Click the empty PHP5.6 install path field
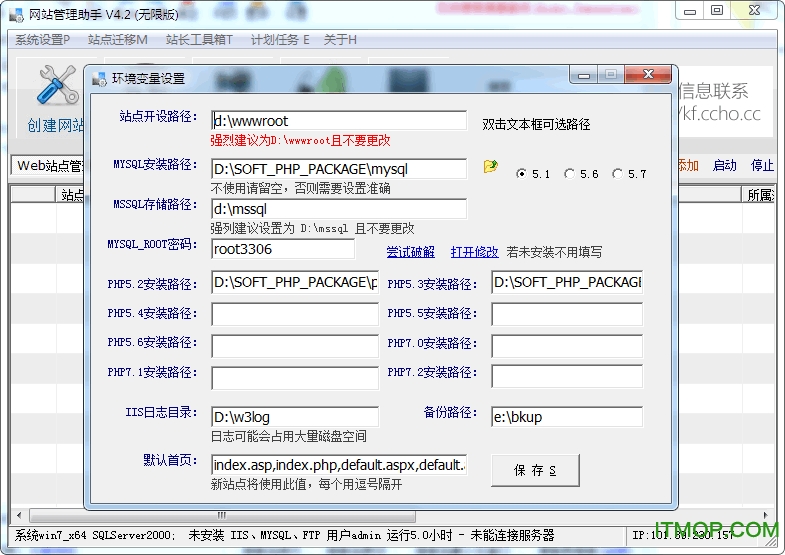Viewport: 785px width, 555px height. pyautogui.click(x=295, y=346)
